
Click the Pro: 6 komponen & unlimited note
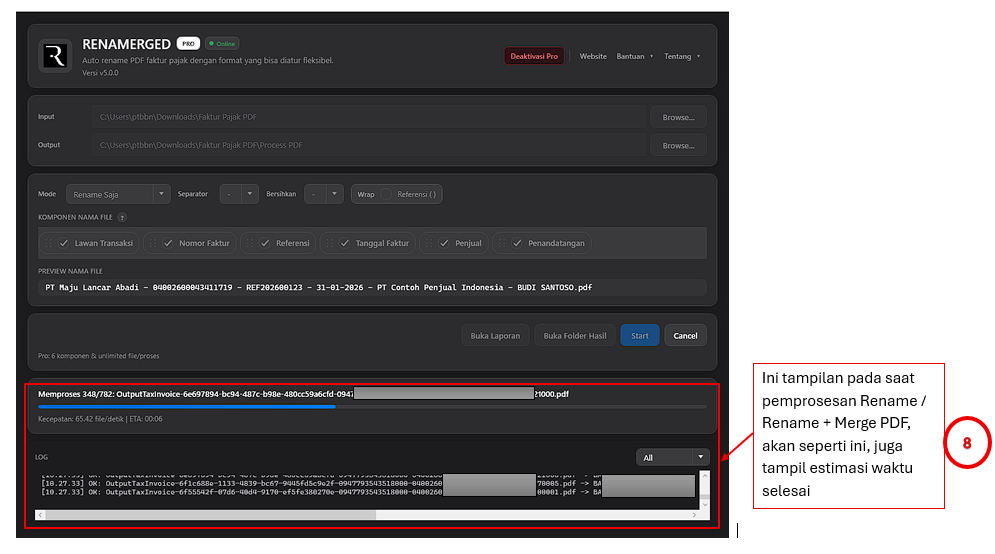pos(98,356)
